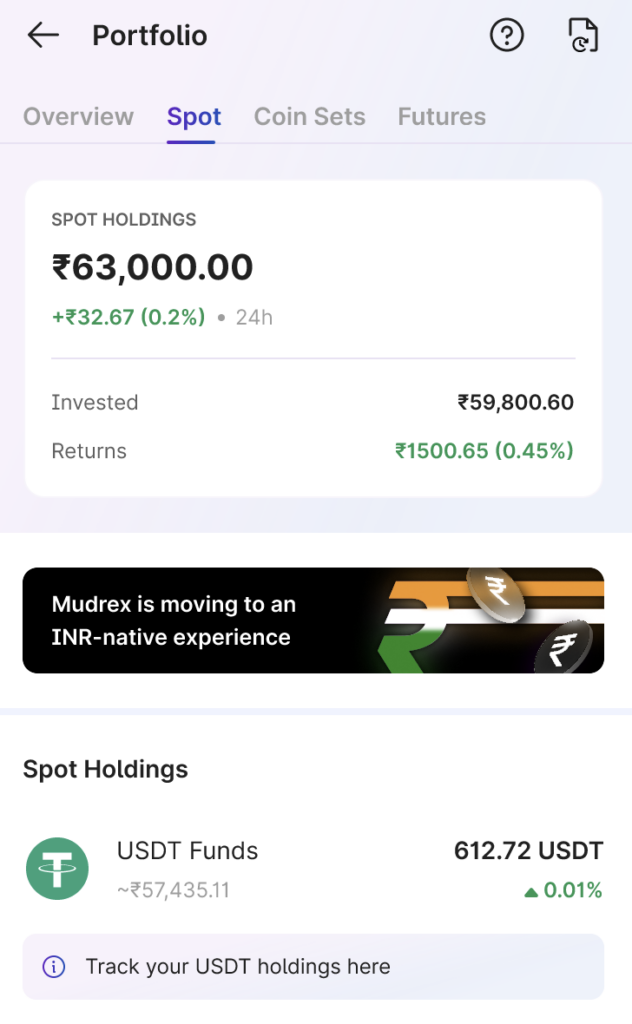Switch to the Overview tab

tap(78, 117)
